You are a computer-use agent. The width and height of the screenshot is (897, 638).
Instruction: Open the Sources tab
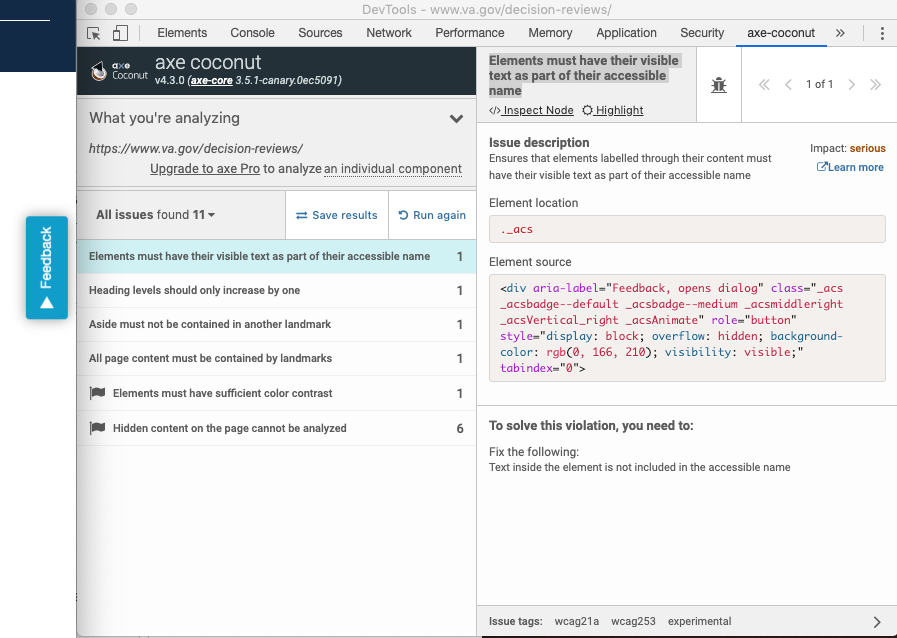(x=320, y=33)
